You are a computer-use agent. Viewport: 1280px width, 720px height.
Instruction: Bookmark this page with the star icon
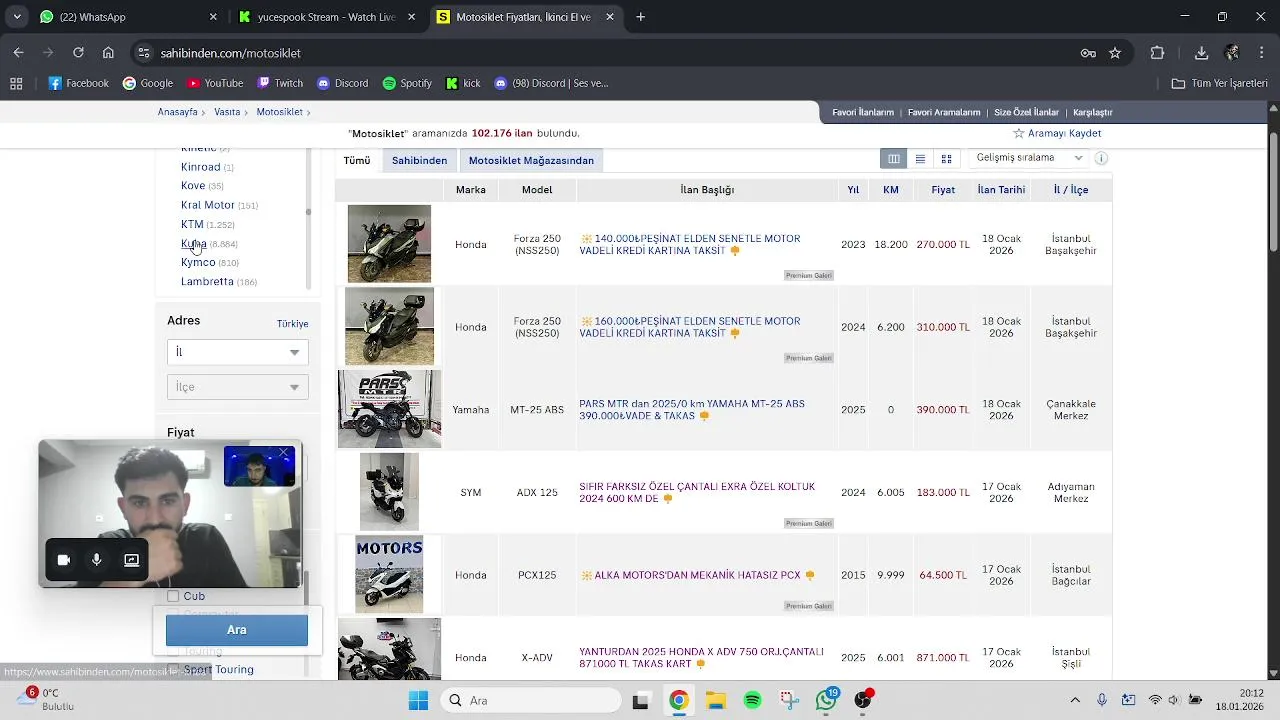pyautogui.click(x=1115, y=53)
